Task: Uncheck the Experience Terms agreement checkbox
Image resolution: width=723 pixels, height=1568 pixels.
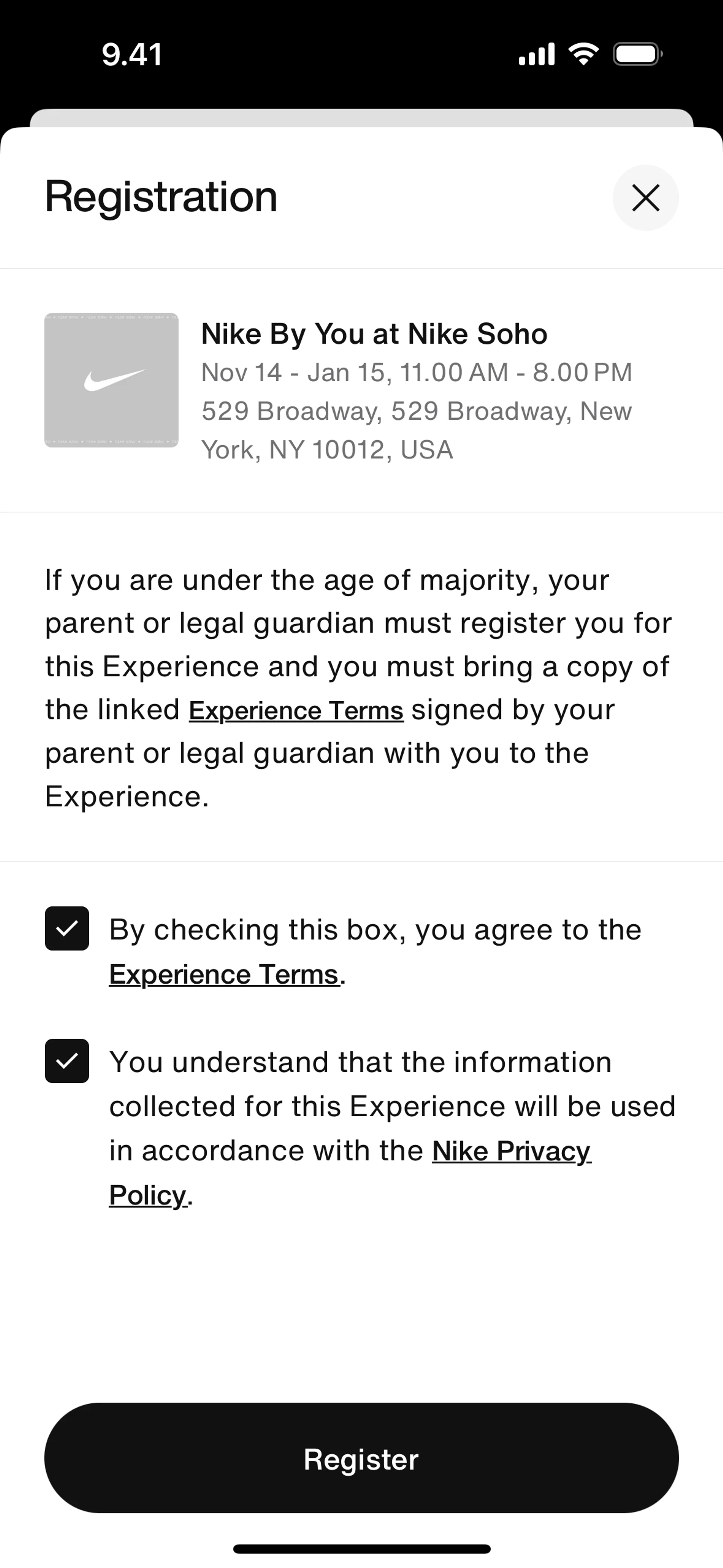Action: coord(67,928)
